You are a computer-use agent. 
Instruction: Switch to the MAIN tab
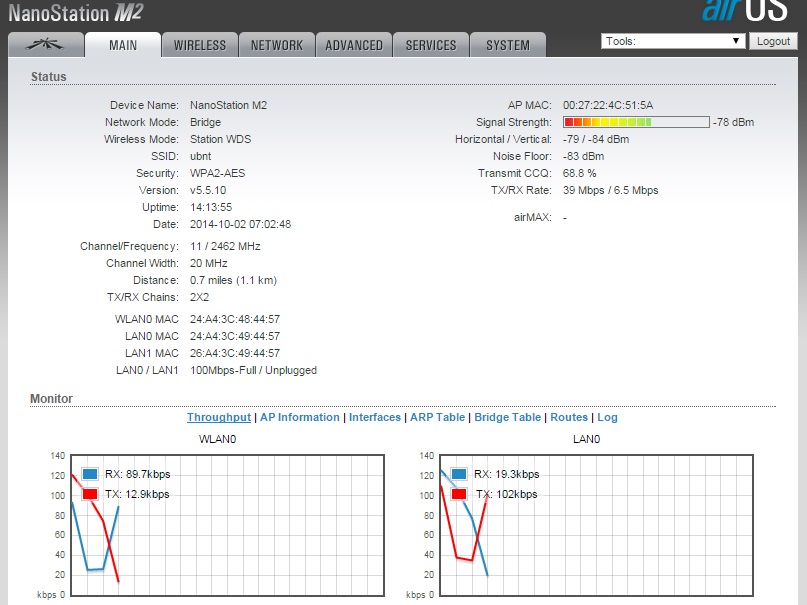(x=123, y=45)
